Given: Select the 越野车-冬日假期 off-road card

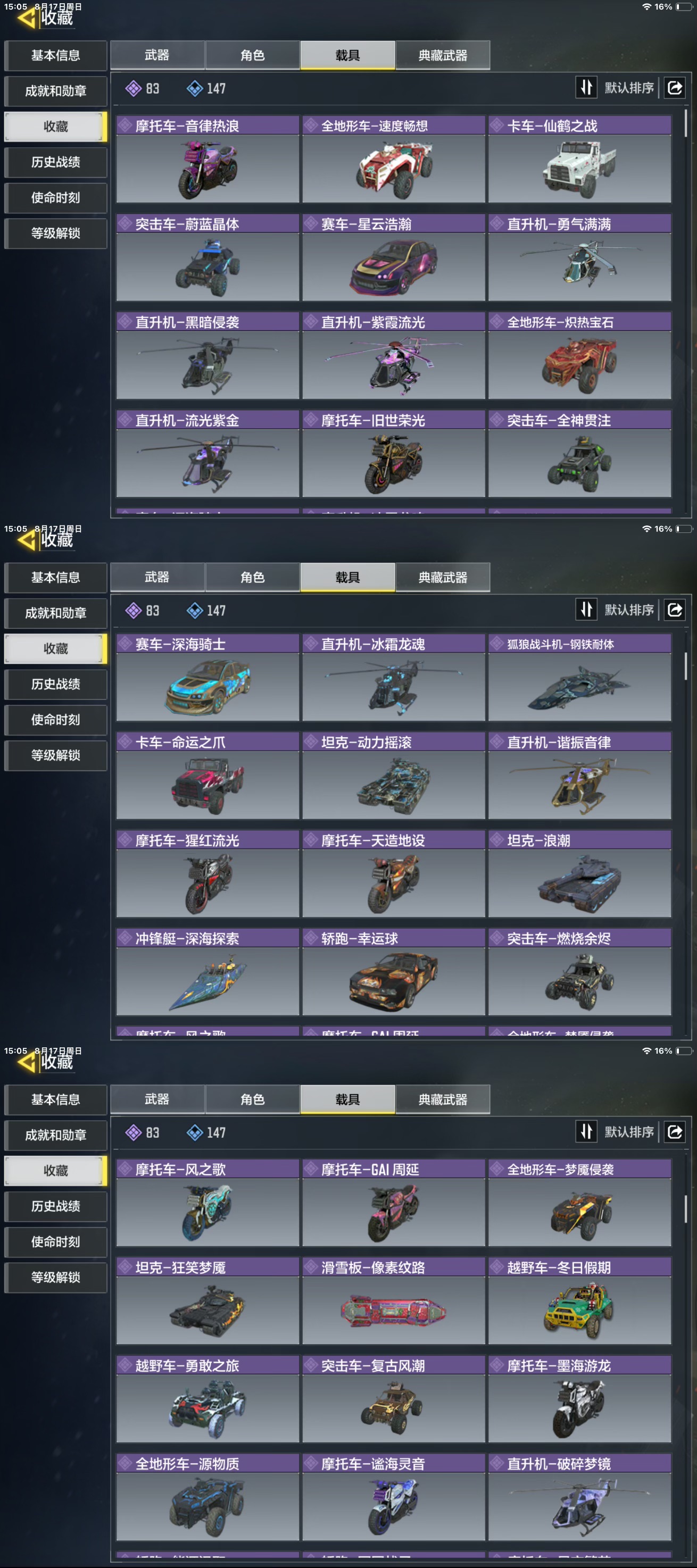Looking at the screenshot, I should coord(579,1301).
